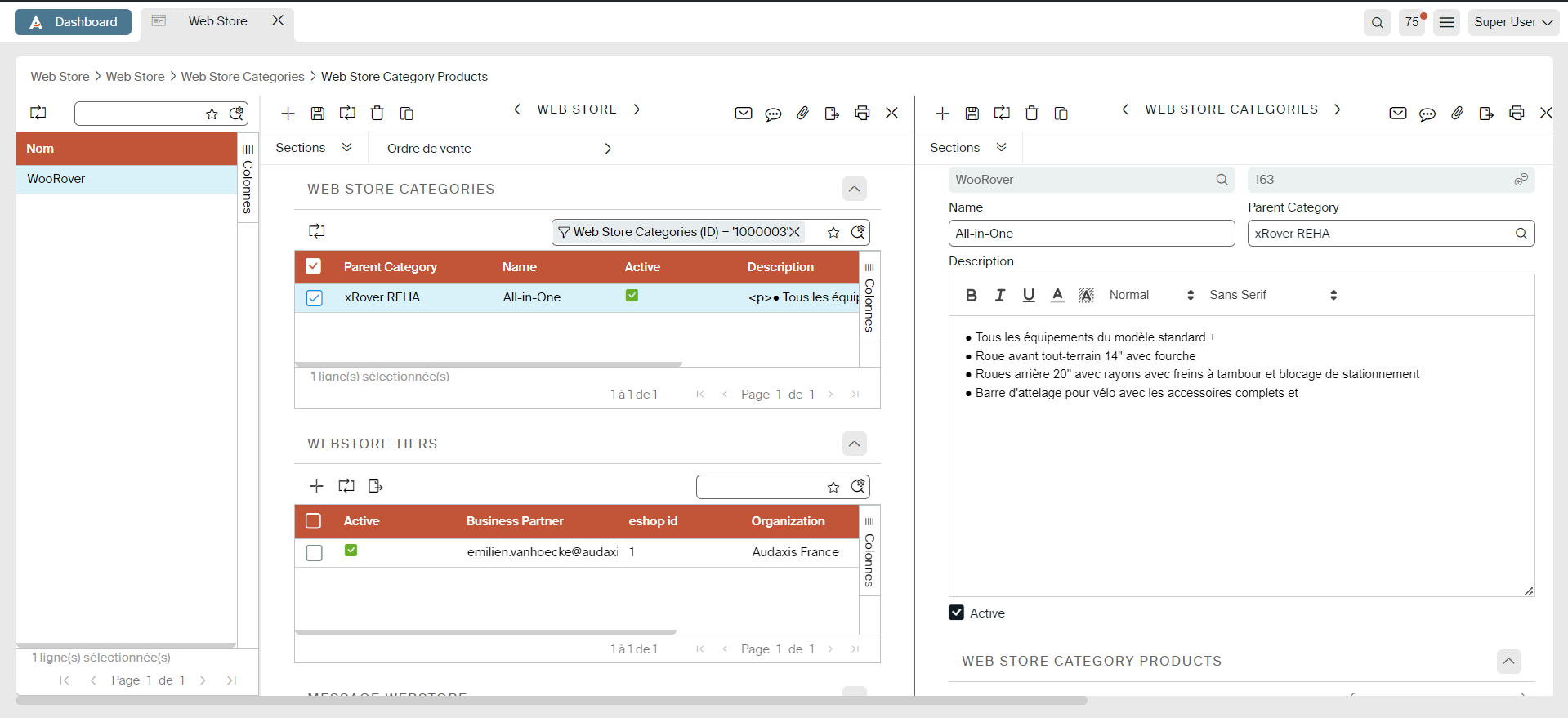Open Ordre de vente section tab

click(429, 149)
